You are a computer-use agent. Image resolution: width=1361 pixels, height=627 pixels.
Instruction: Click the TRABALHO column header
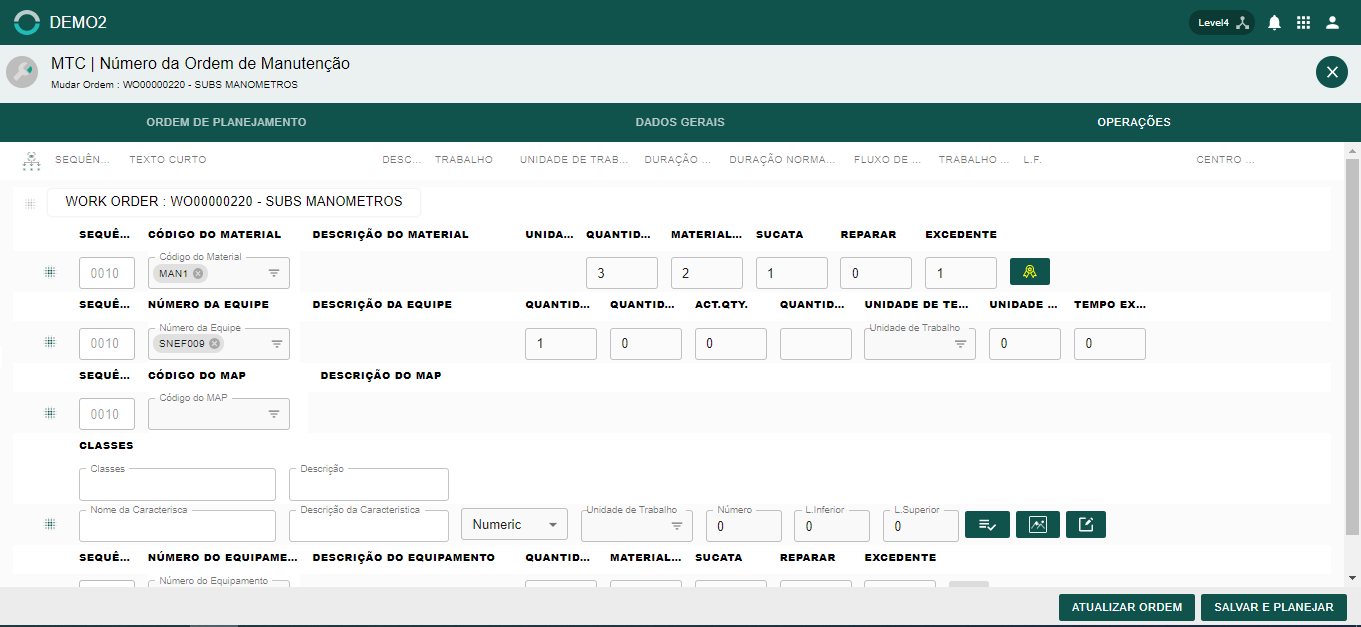(464, 160)
